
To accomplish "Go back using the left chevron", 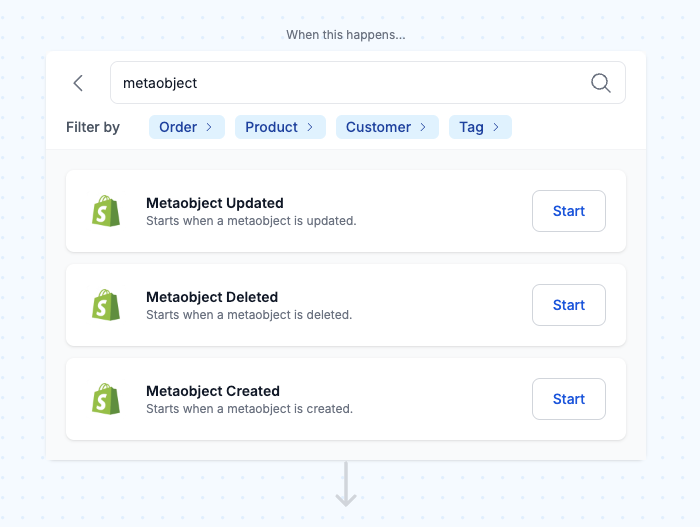I will [79, 83].
